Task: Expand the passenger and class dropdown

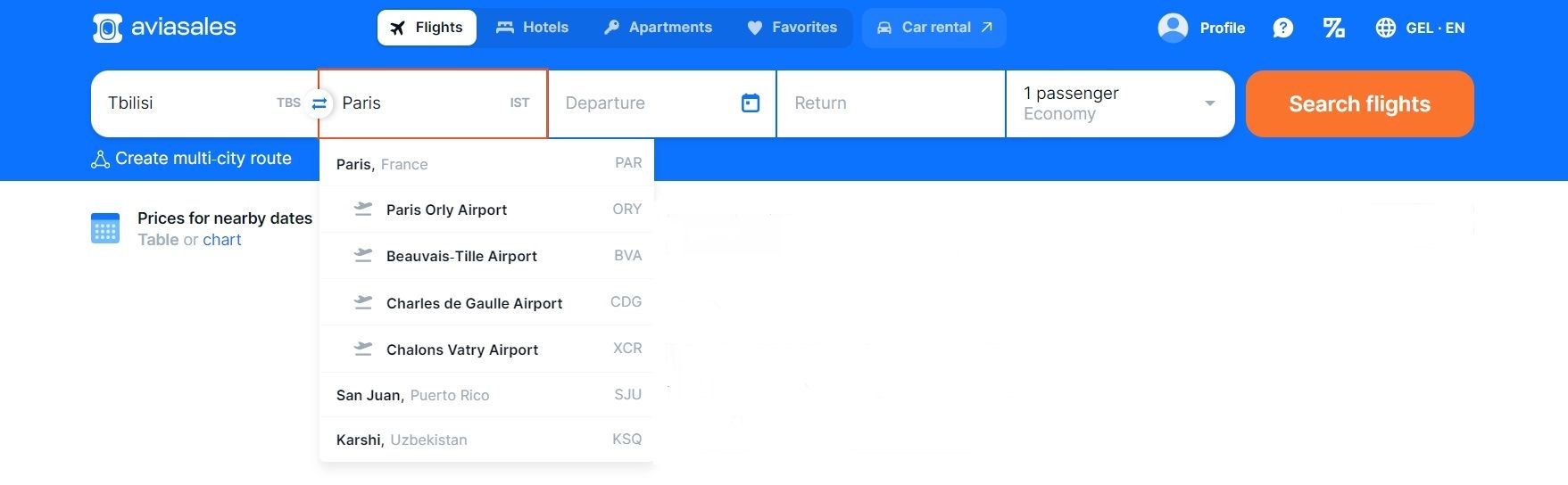Action: point(1120,103)
